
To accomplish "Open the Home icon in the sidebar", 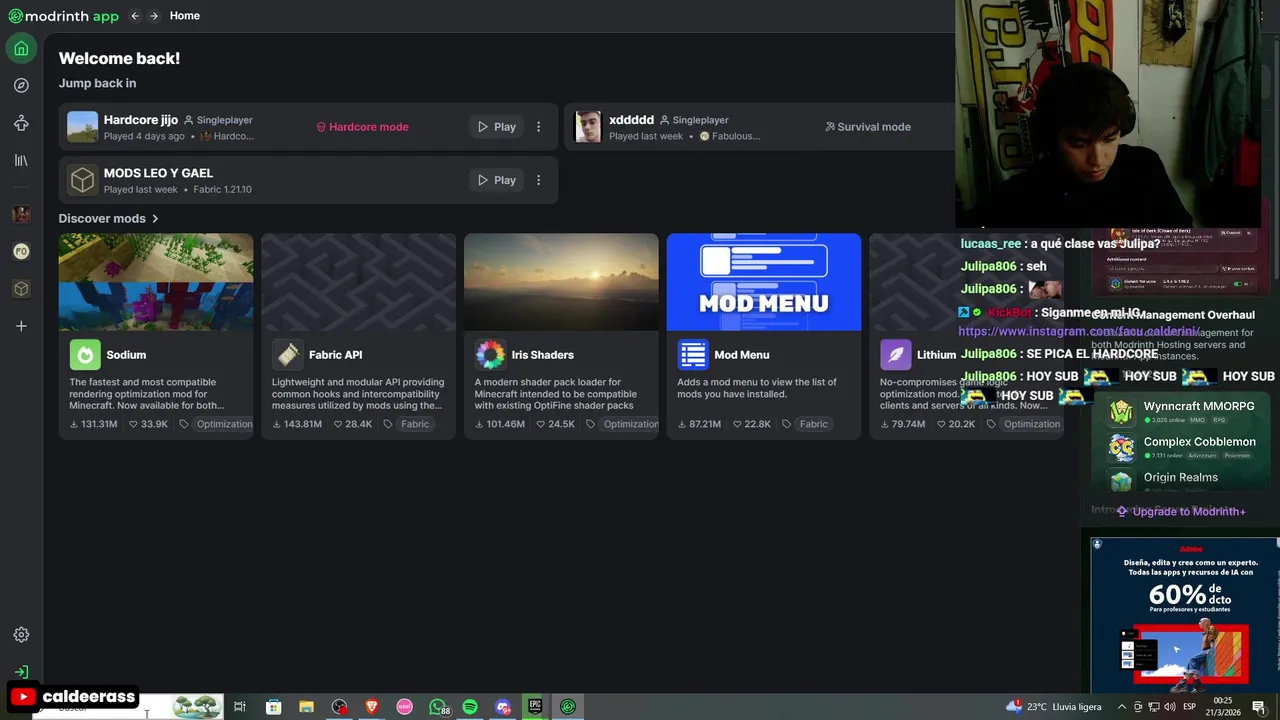I will coord(21,48).
